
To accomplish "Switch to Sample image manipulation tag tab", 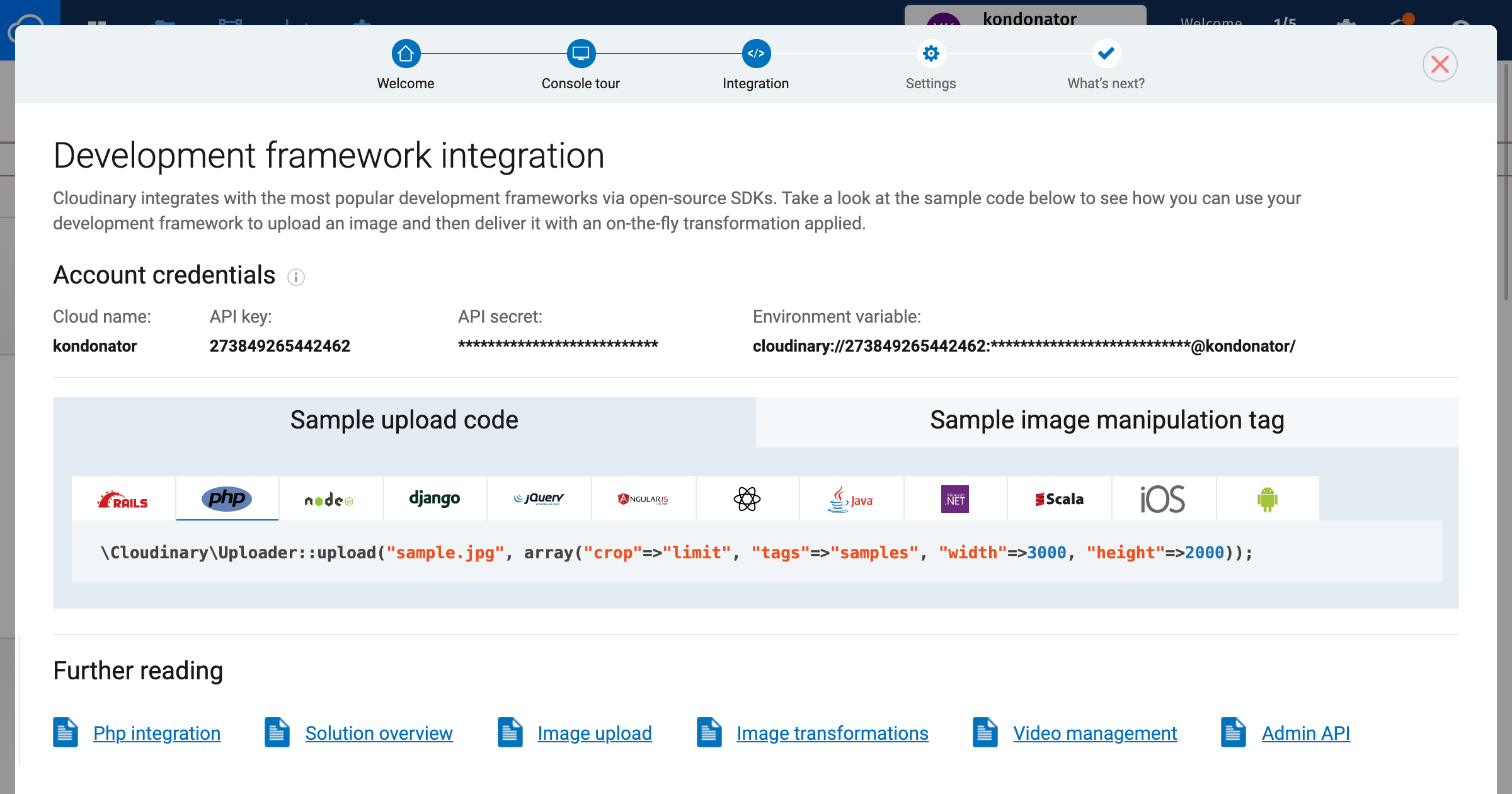I will pyautogui.click(x=1107, y=421).
